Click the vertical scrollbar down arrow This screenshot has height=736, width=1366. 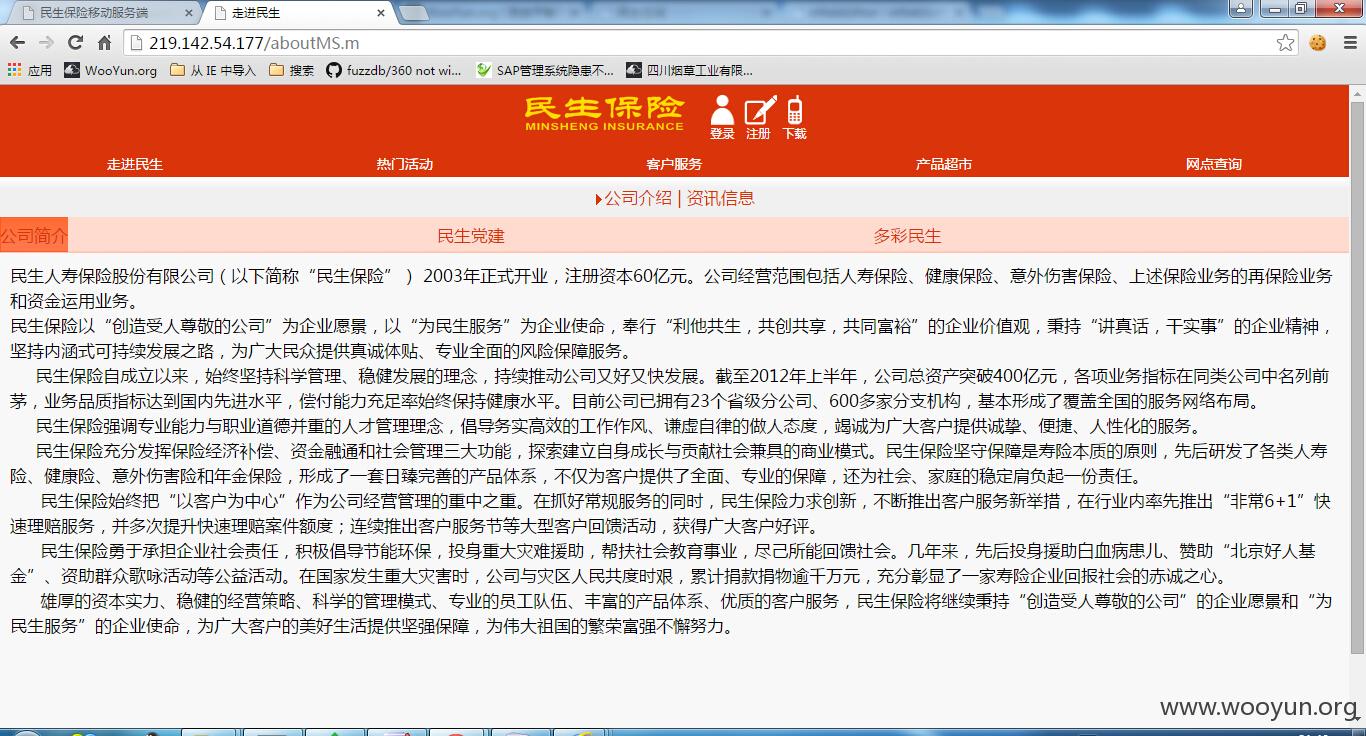click(x=1357, y=718)
